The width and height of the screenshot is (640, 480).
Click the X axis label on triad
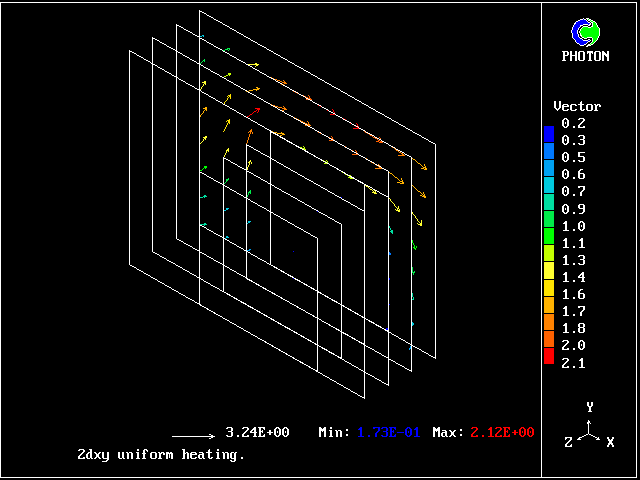coord(610,441)
